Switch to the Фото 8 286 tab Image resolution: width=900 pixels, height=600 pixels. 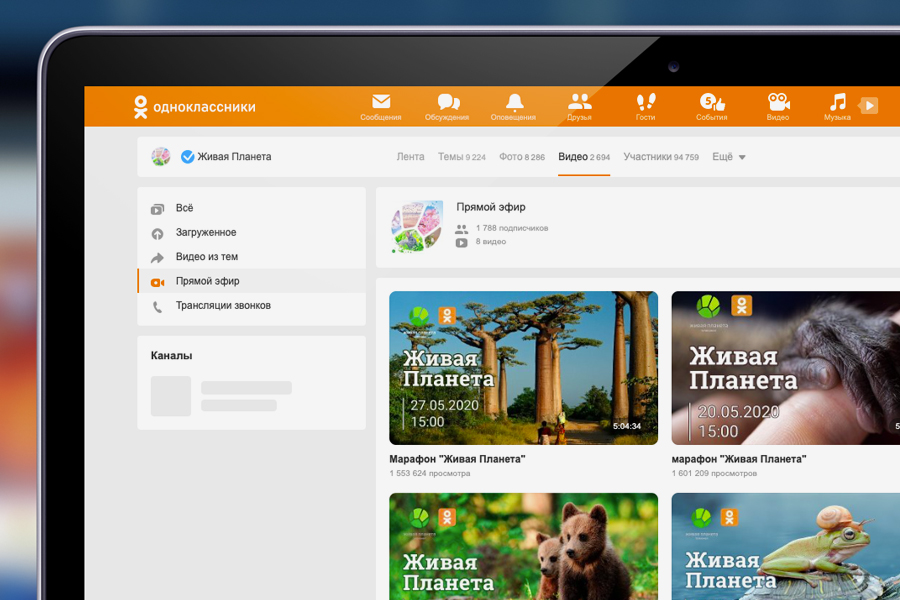coord(522,157)
